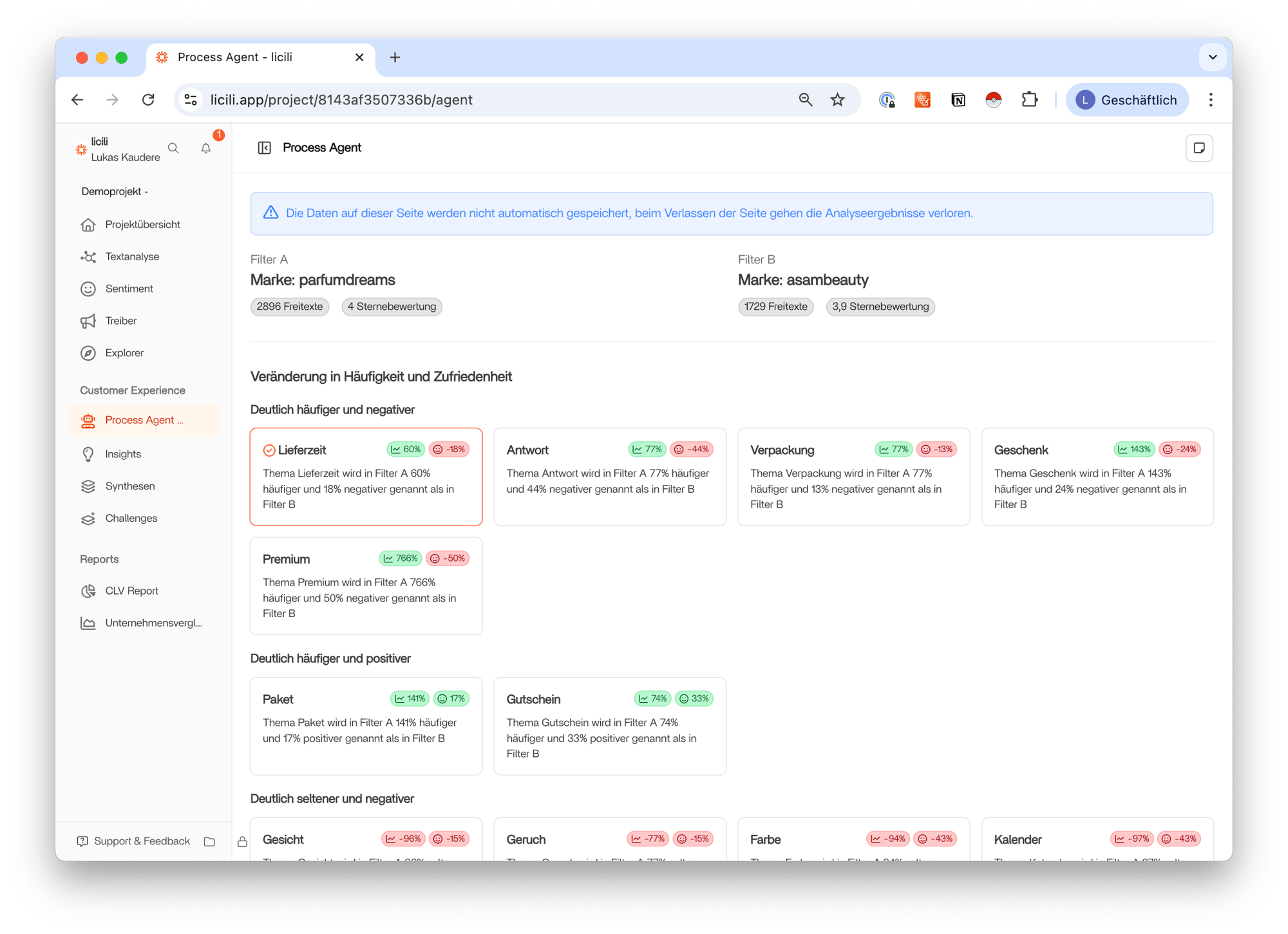Open the browser tab list chevron
This screenshot has height=934, width=1288.
1213,57
